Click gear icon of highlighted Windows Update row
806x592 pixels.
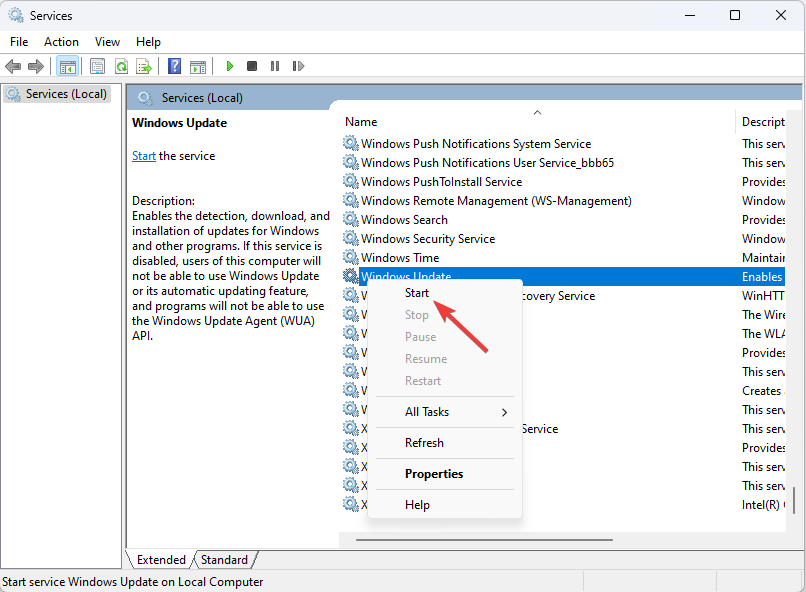(351, 276)
